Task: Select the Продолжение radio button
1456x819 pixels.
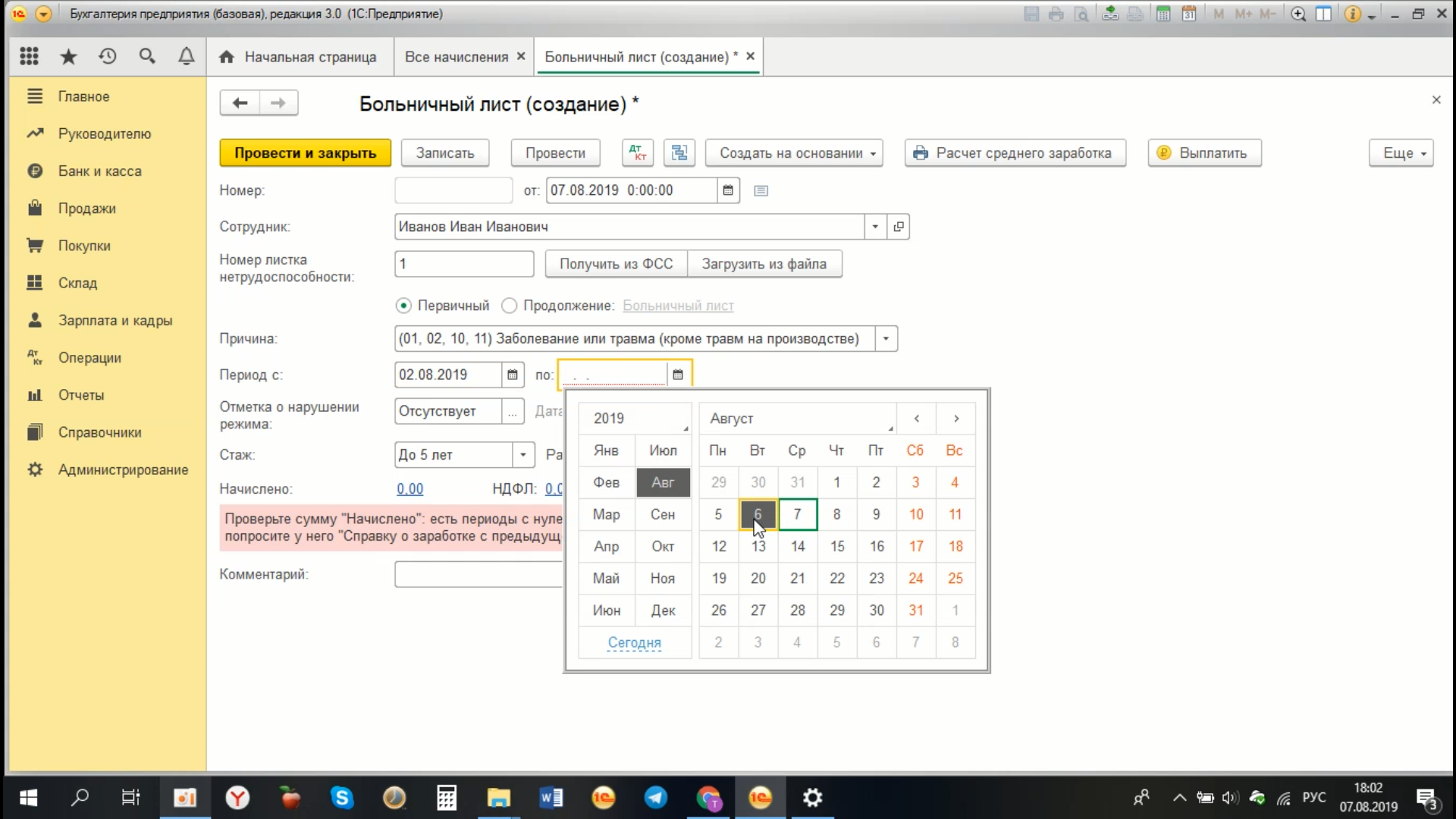Action: (510, 306)
